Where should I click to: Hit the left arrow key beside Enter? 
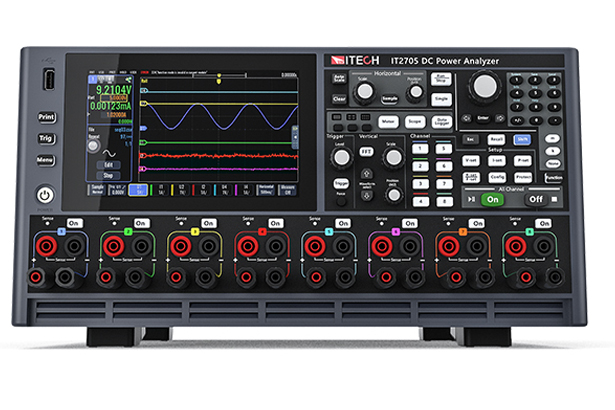[x=466, y=118]
